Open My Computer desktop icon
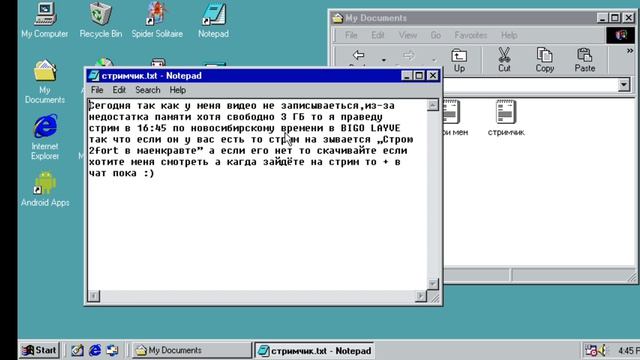The height and width of the screenshot is (360, 640). pos(45,20)
